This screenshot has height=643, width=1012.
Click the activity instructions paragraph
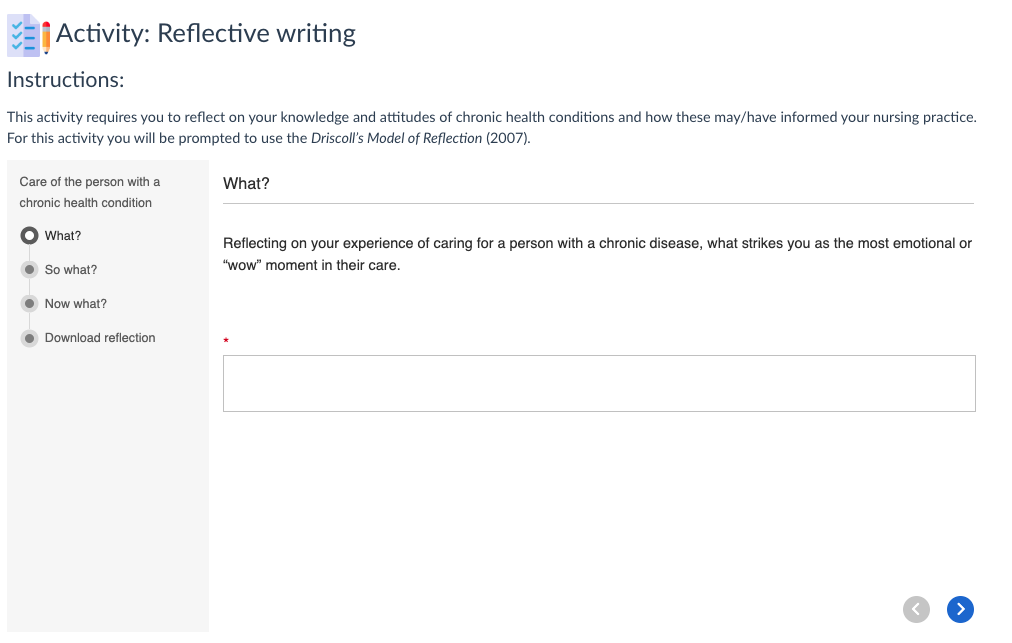point(492,127)
